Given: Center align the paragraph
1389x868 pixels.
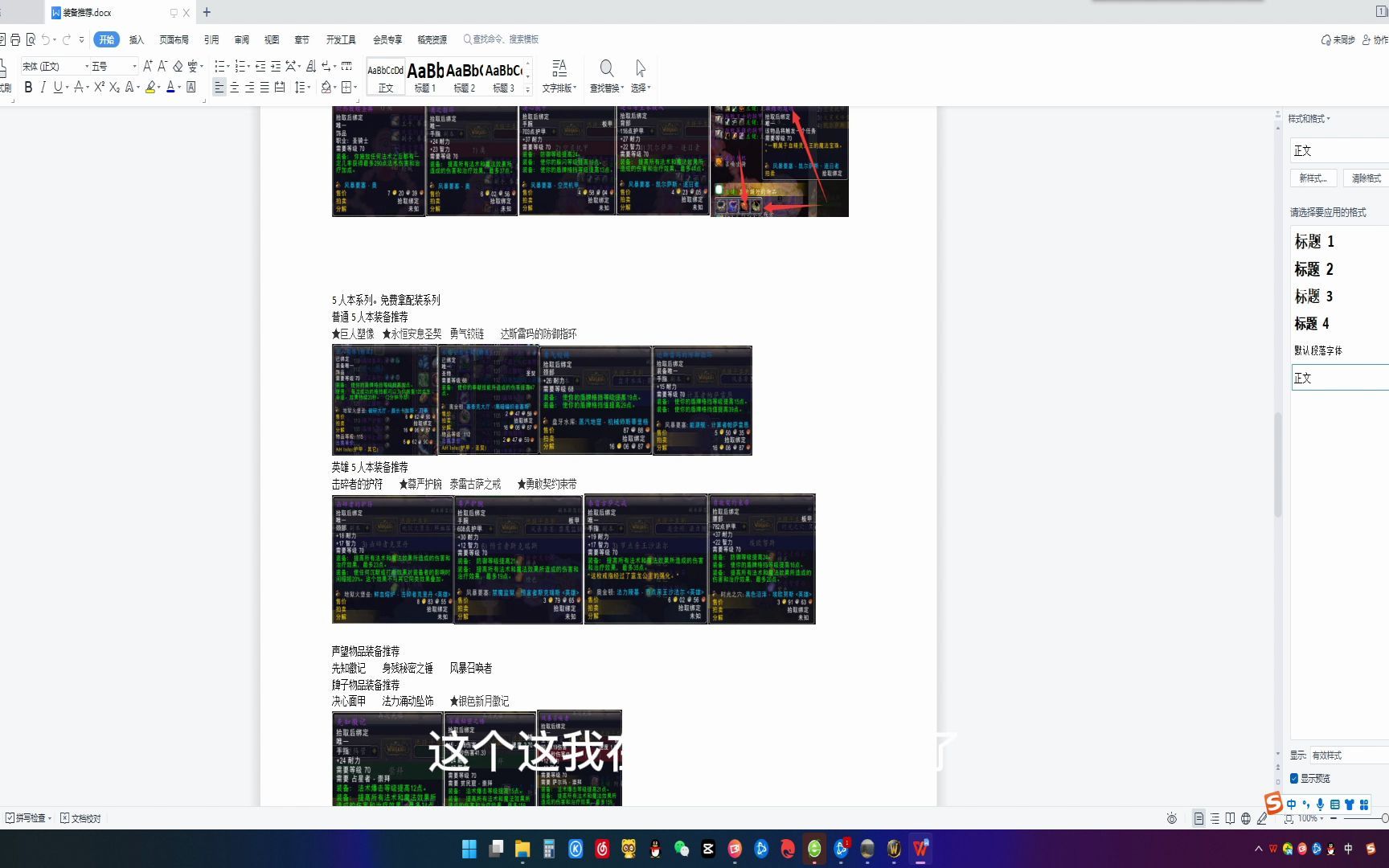Looking at the screenshot, I should tap(235, 87).
